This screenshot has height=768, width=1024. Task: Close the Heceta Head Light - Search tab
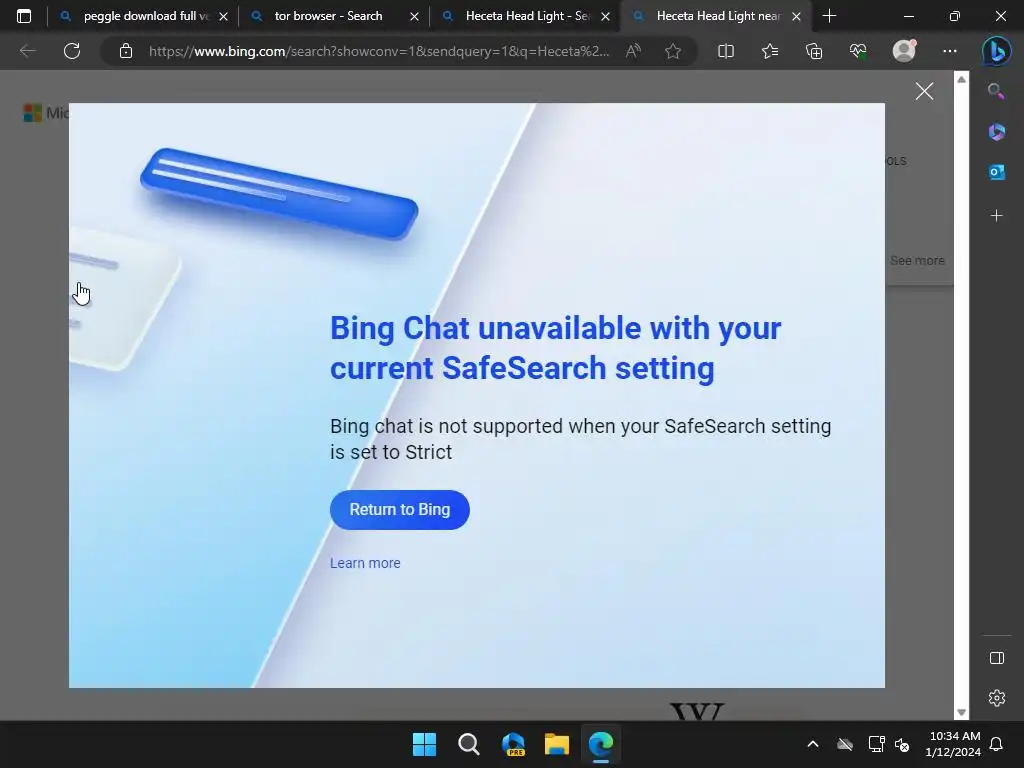[605, 16]
